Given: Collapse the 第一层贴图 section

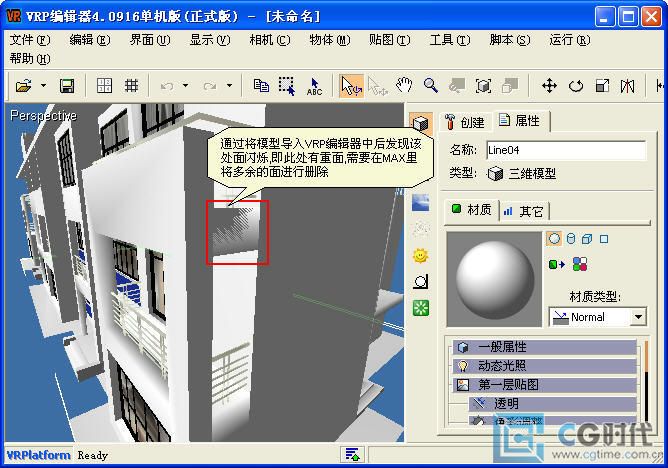Looking at the screenshot, I should (544, 385).
